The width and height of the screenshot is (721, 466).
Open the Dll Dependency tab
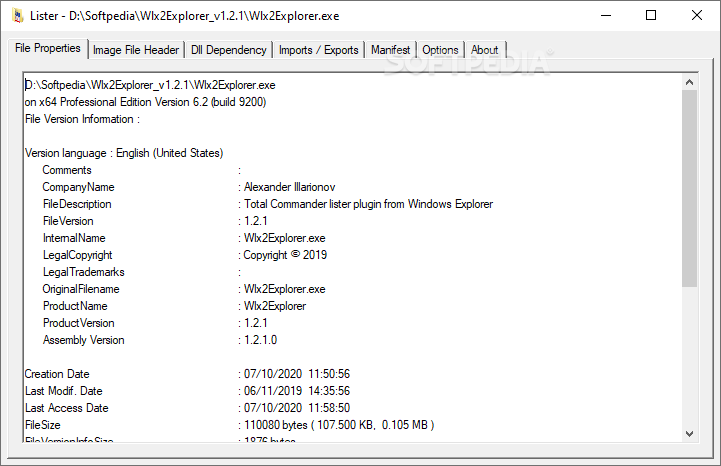[229, 50]
